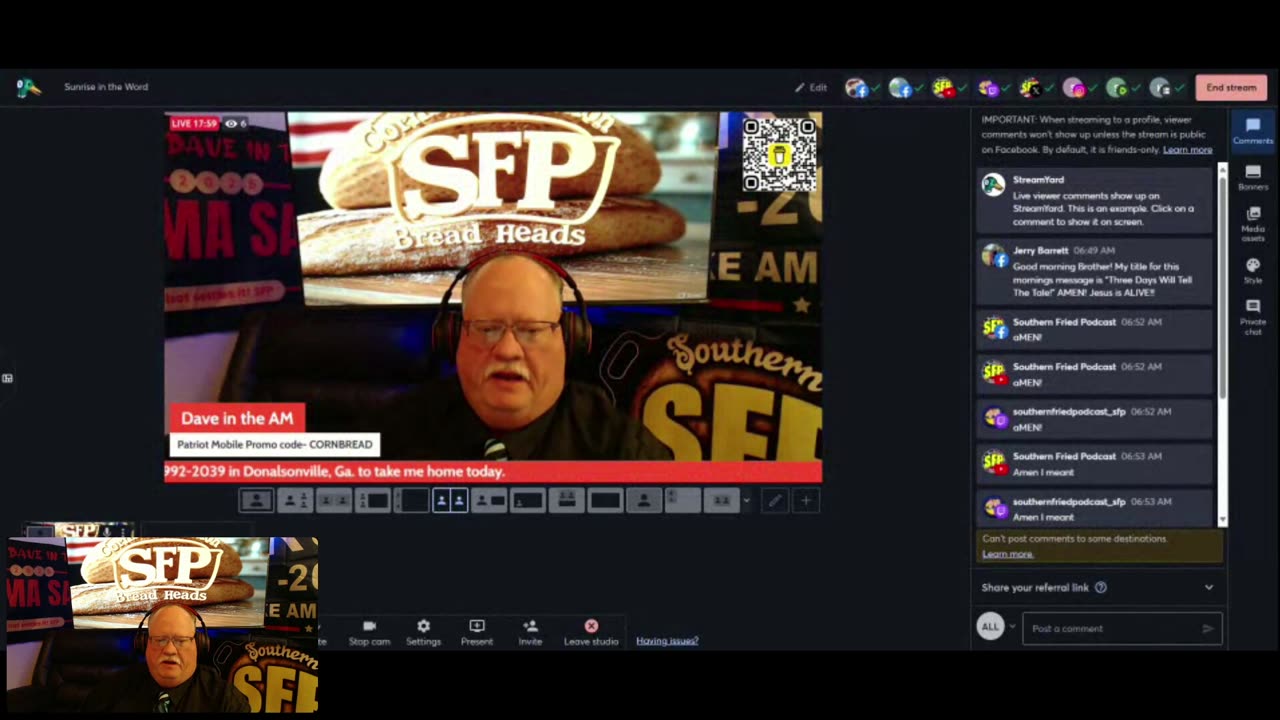This screenshot has height=720, width=1280.
Task: Click the Dave in the AM name banner
Action: 237,419
